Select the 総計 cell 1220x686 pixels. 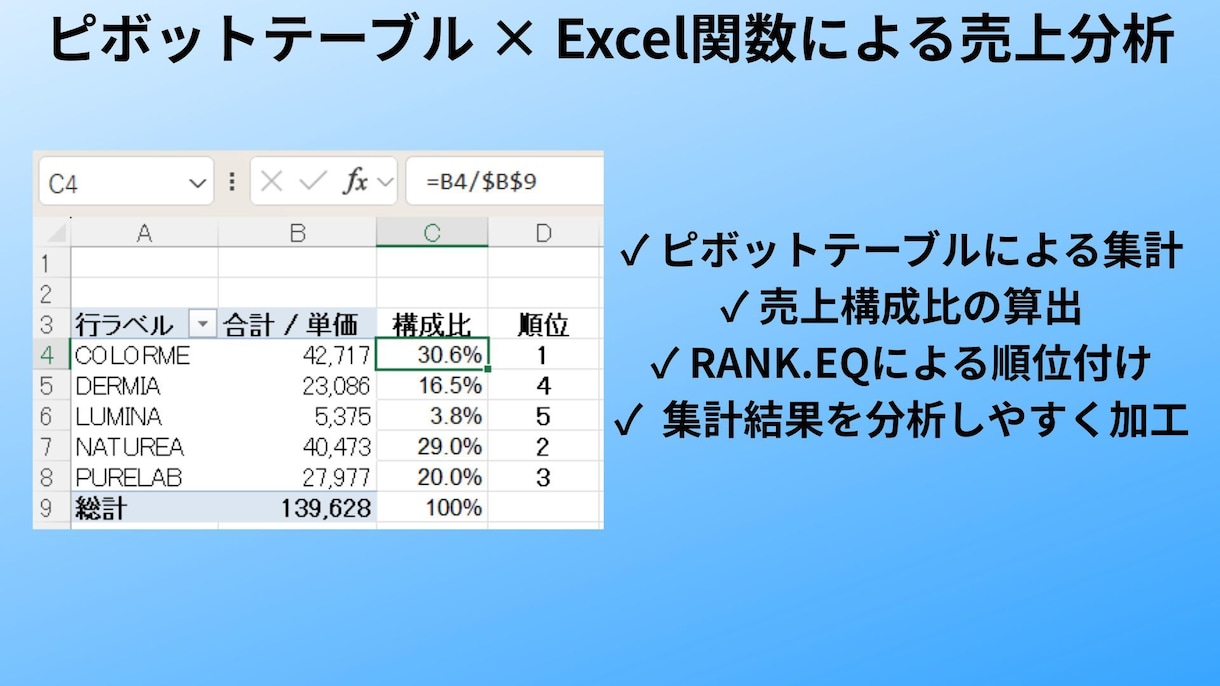point(144,508)
